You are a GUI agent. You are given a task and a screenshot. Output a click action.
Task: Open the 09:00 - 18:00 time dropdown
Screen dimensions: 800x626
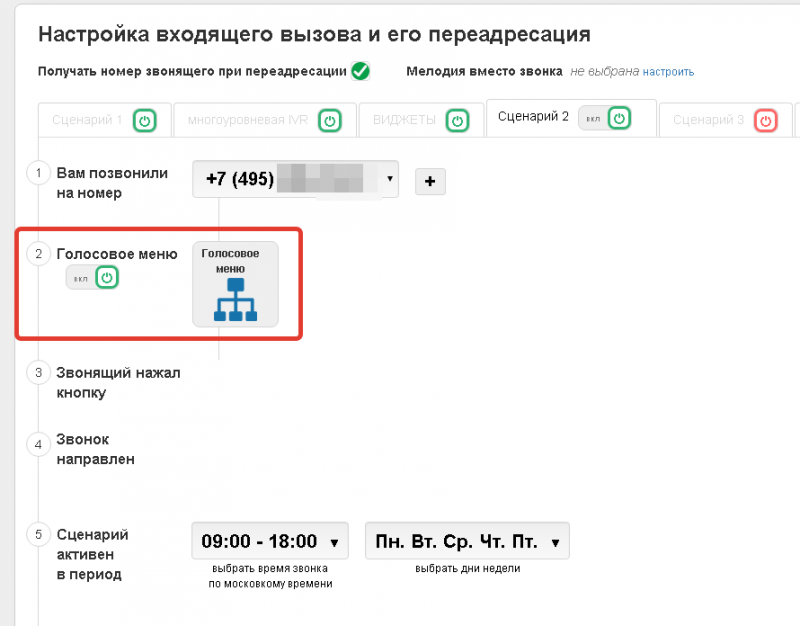click(x=269, y=540)
